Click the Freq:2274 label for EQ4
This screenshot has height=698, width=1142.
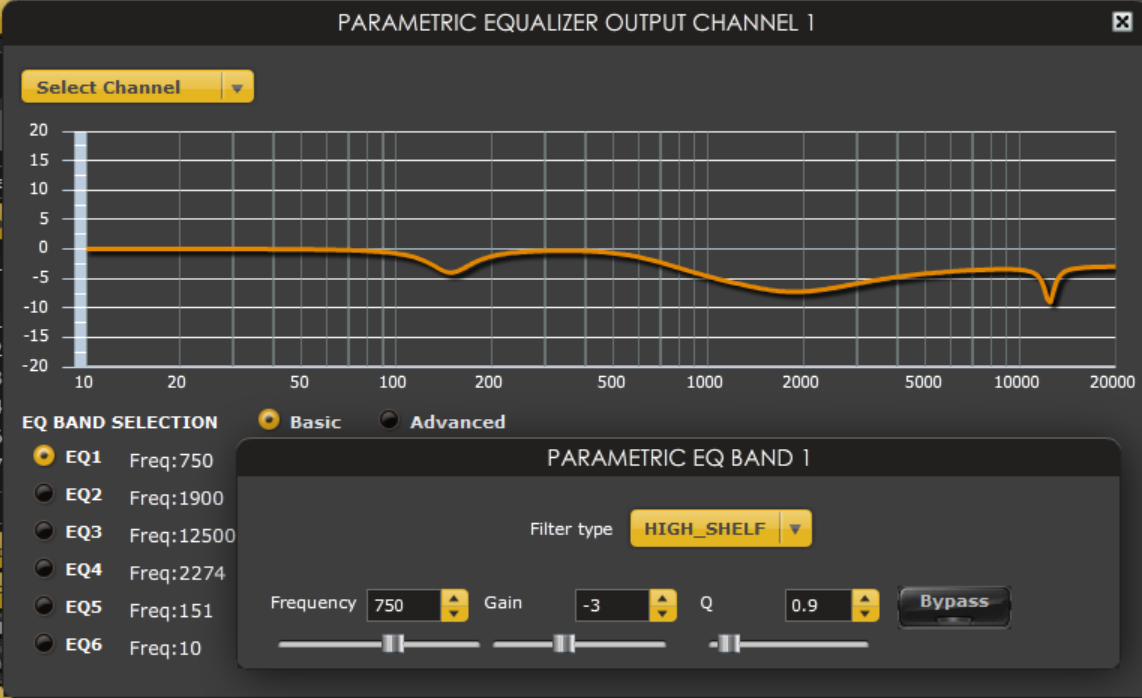point(177,573)
